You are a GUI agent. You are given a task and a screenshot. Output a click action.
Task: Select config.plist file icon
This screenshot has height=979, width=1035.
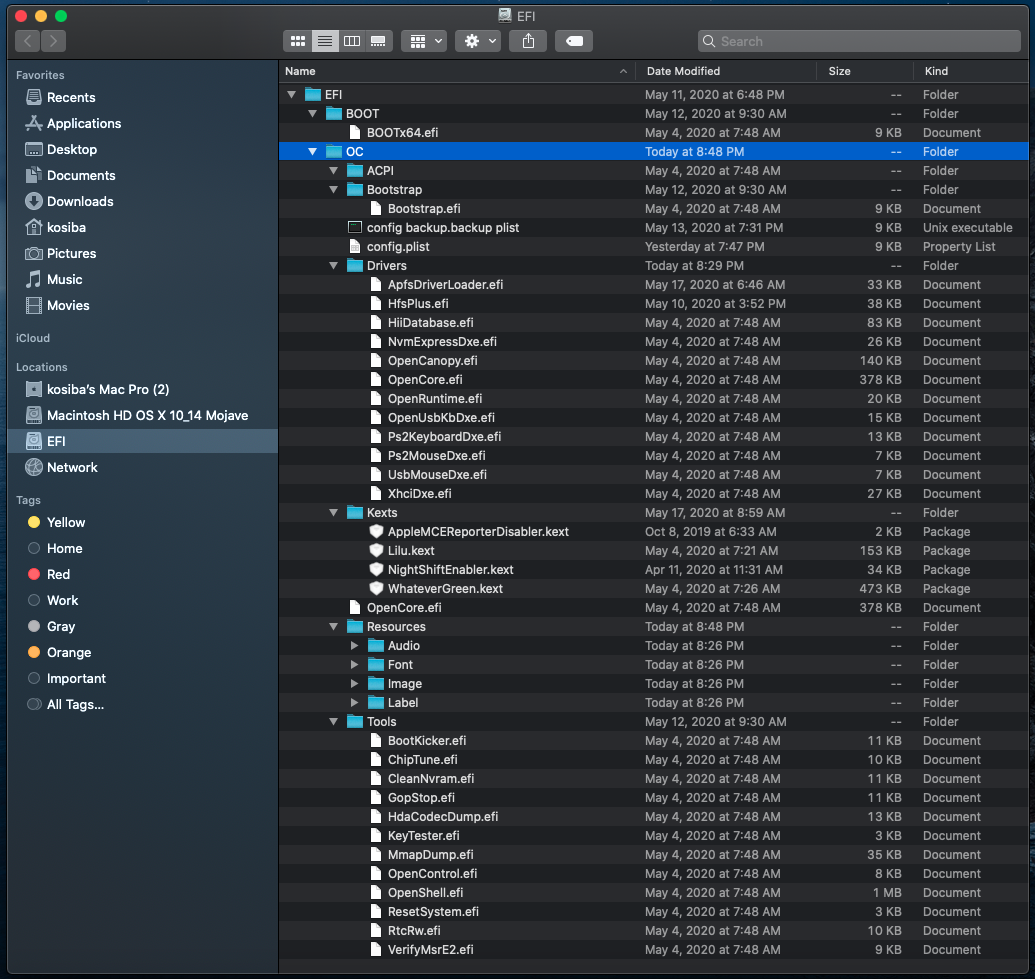[x=355, y=247]
